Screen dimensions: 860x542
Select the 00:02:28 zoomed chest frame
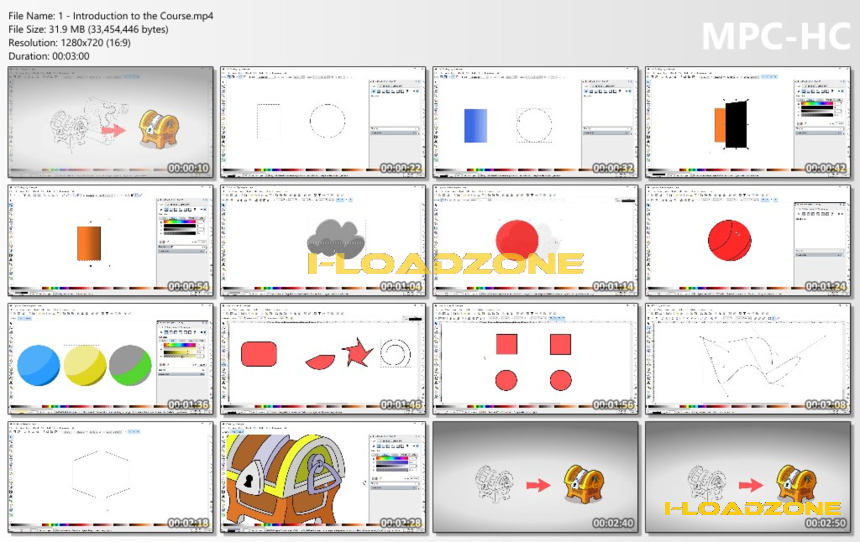click(323, 477)
